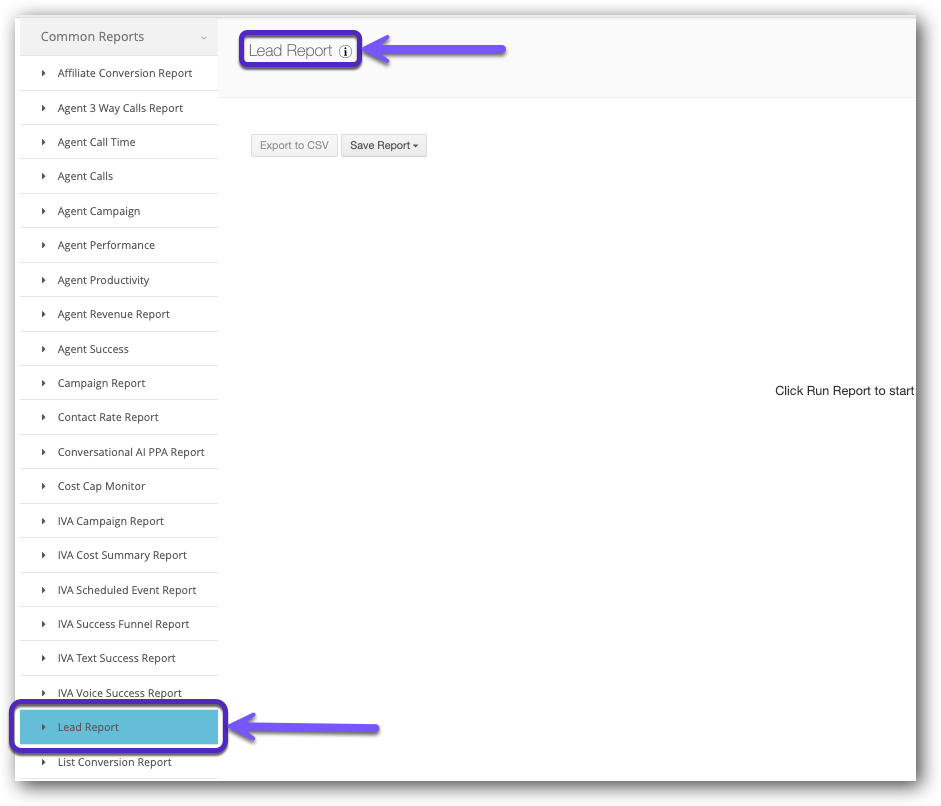Click the info icon beside Lead Report title

(345, 51)
